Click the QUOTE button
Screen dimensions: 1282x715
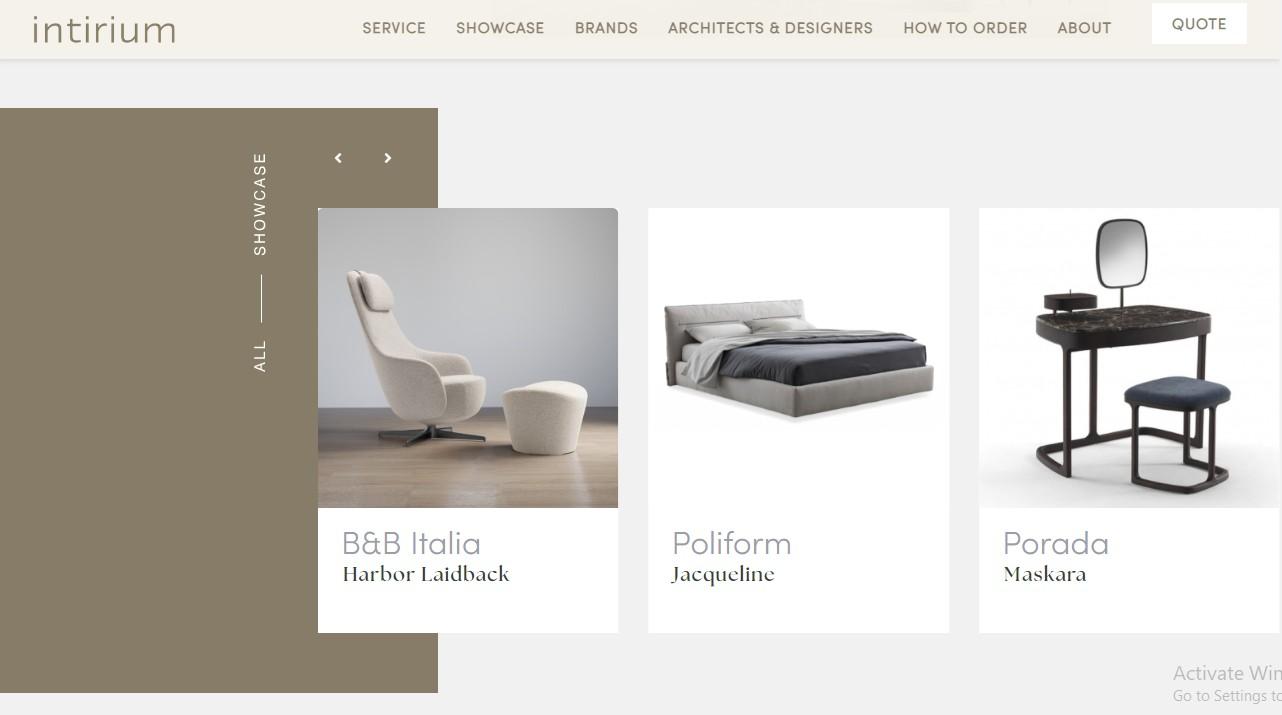pos(1199,24)
